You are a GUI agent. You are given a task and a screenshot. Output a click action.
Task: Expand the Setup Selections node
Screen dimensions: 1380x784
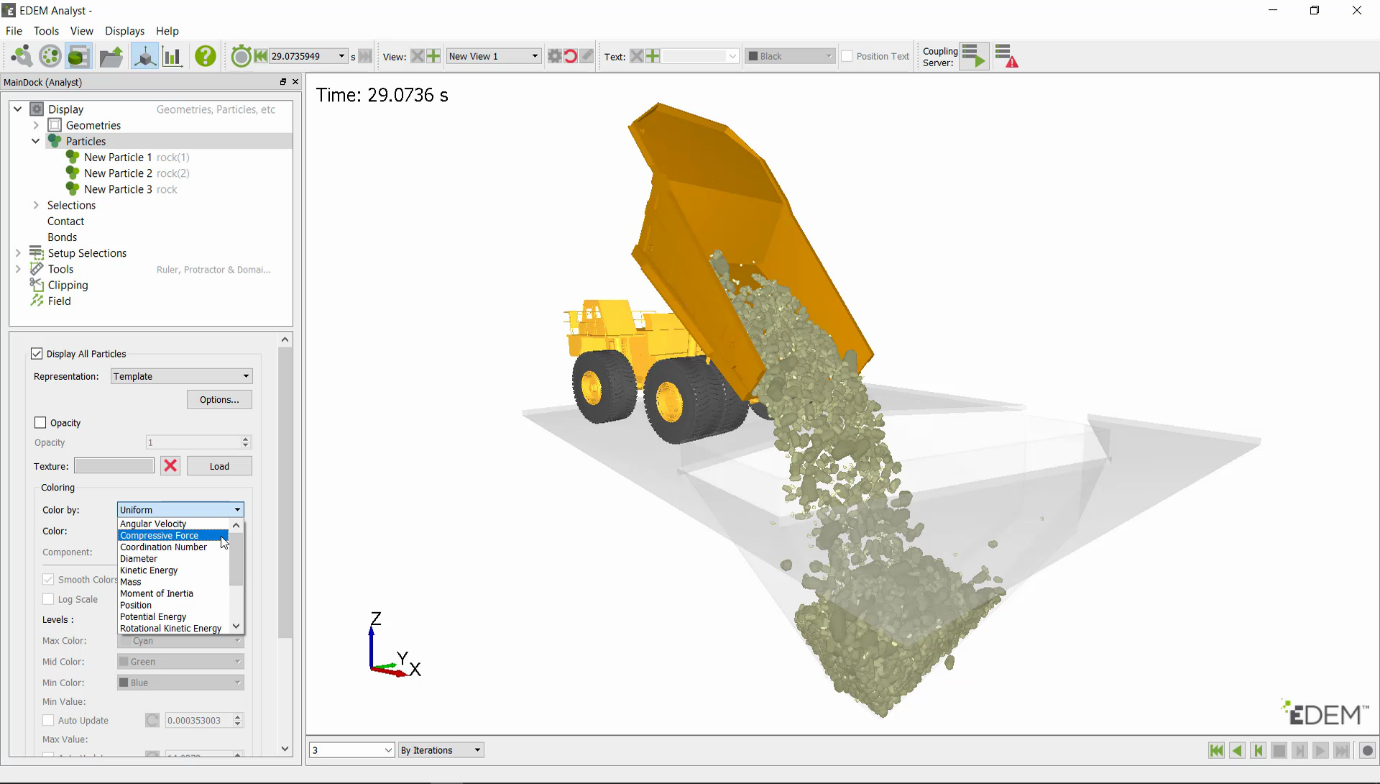18,253
